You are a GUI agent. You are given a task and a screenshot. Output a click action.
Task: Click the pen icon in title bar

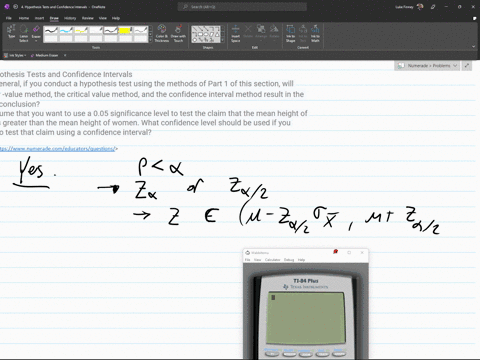[433, 7]
